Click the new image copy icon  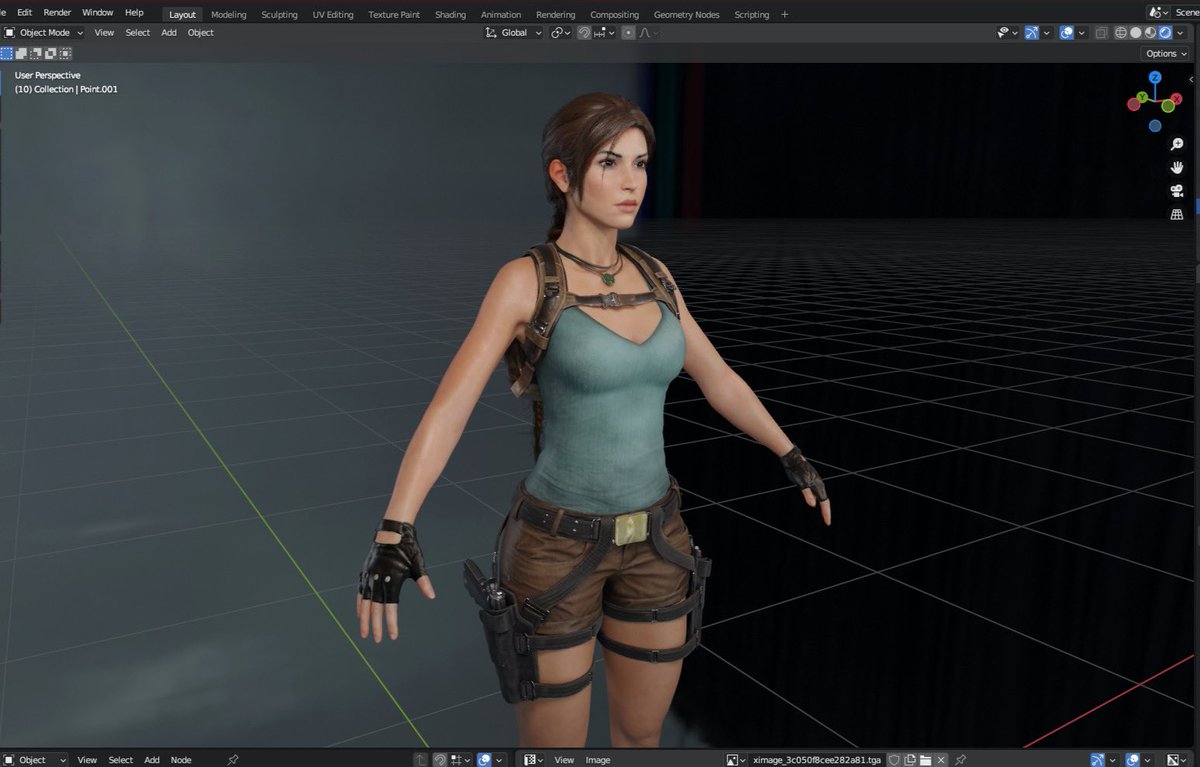tap(910, 760)
